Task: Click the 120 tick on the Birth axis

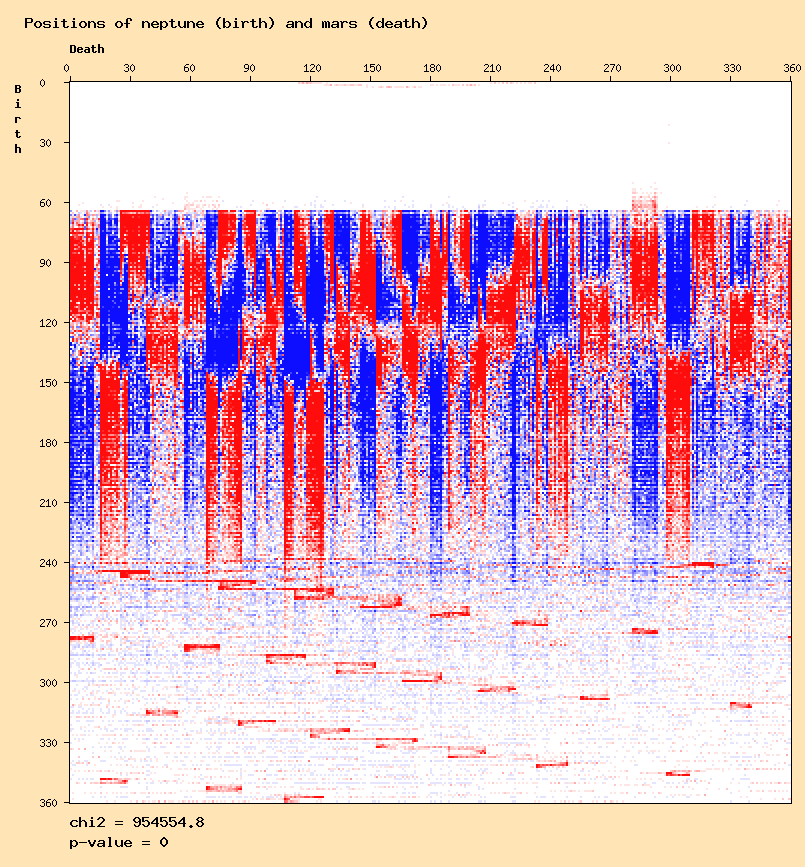Action: point(45,323)
